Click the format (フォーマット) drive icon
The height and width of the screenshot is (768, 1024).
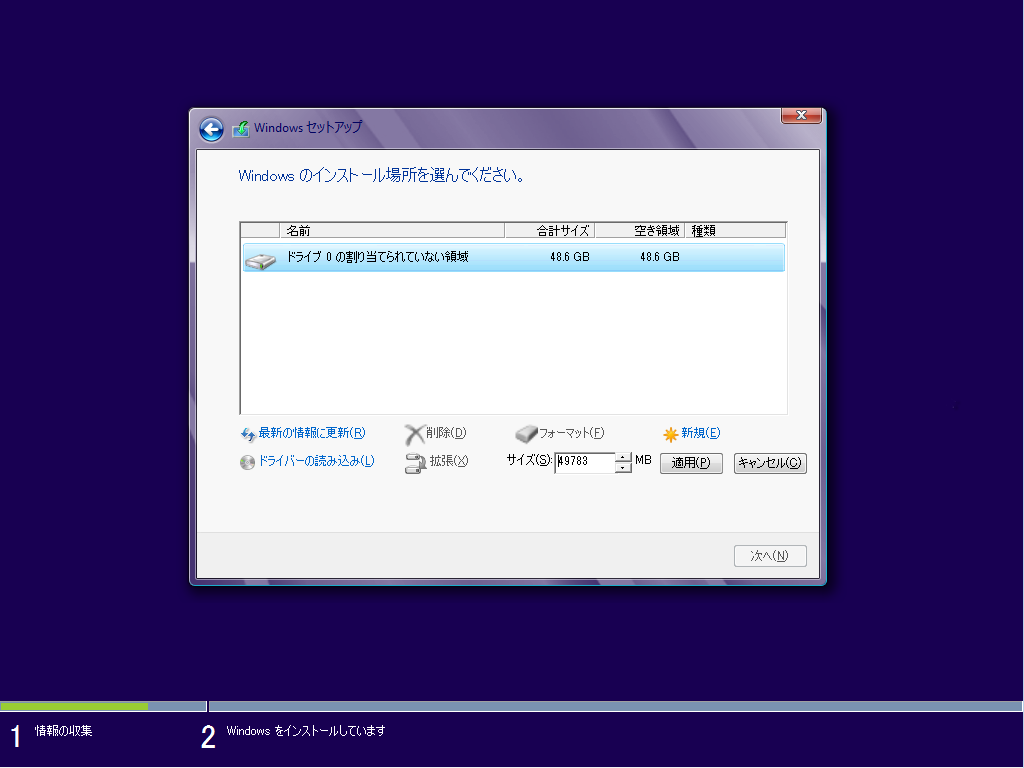[526, 434]
